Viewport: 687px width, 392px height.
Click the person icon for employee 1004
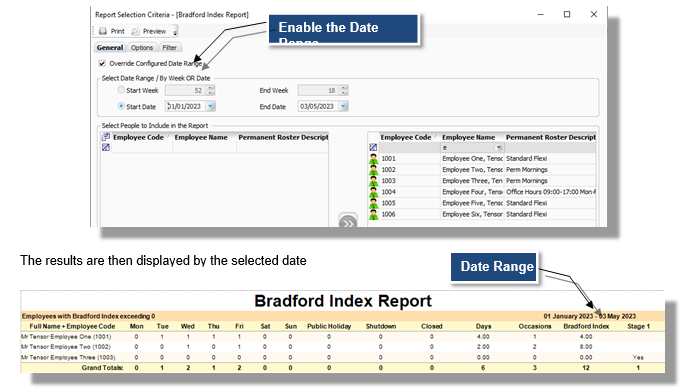coord(373,192)
